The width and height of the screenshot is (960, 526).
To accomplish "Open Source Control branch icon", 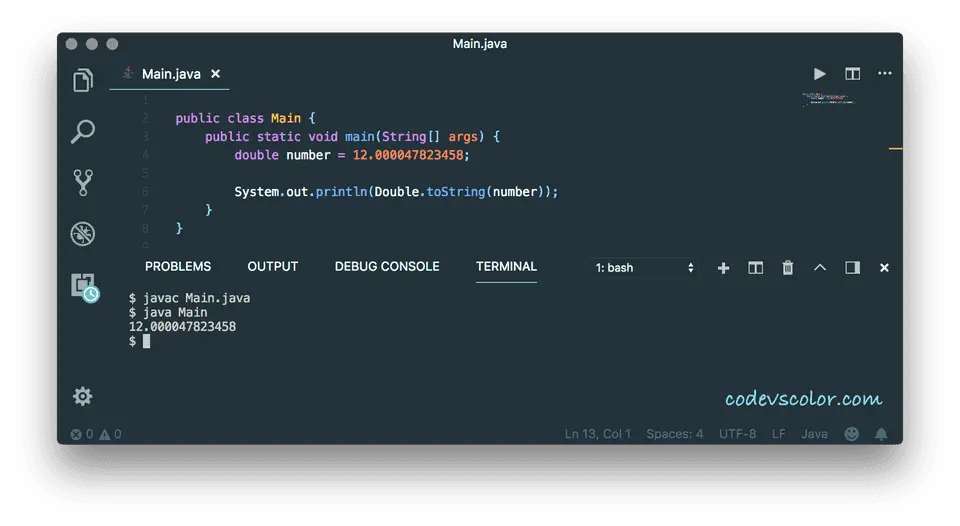I will [x=83, y=182].
